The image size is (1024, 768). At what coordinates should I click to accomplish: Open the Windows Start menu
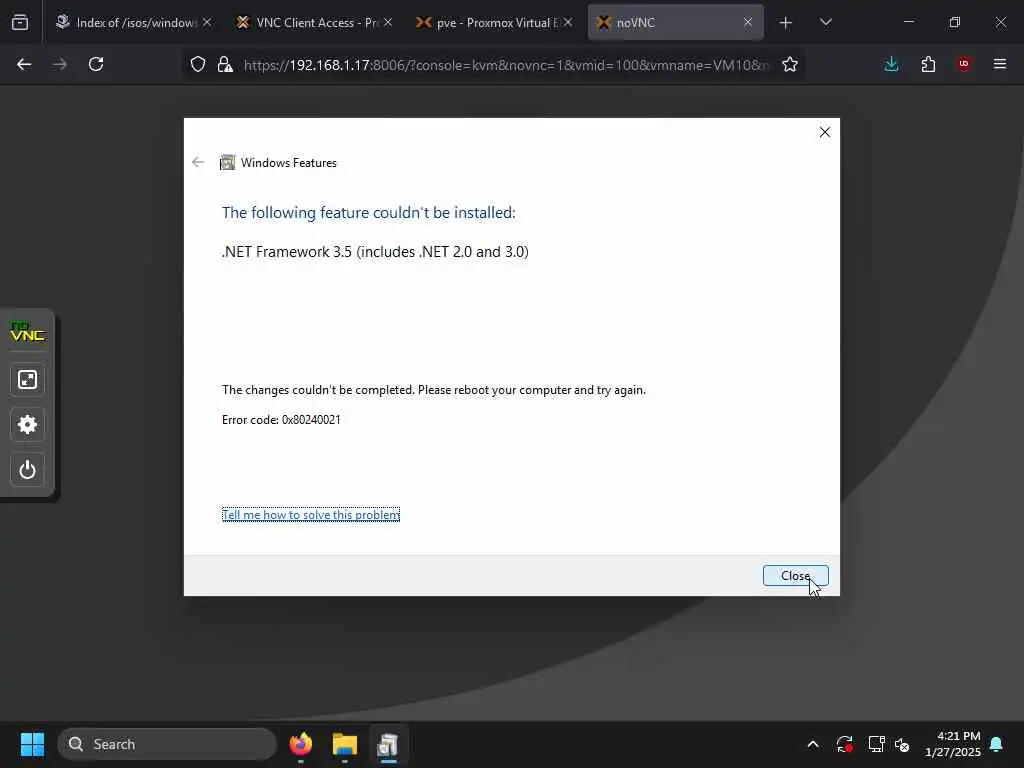[x=32, y=744]
